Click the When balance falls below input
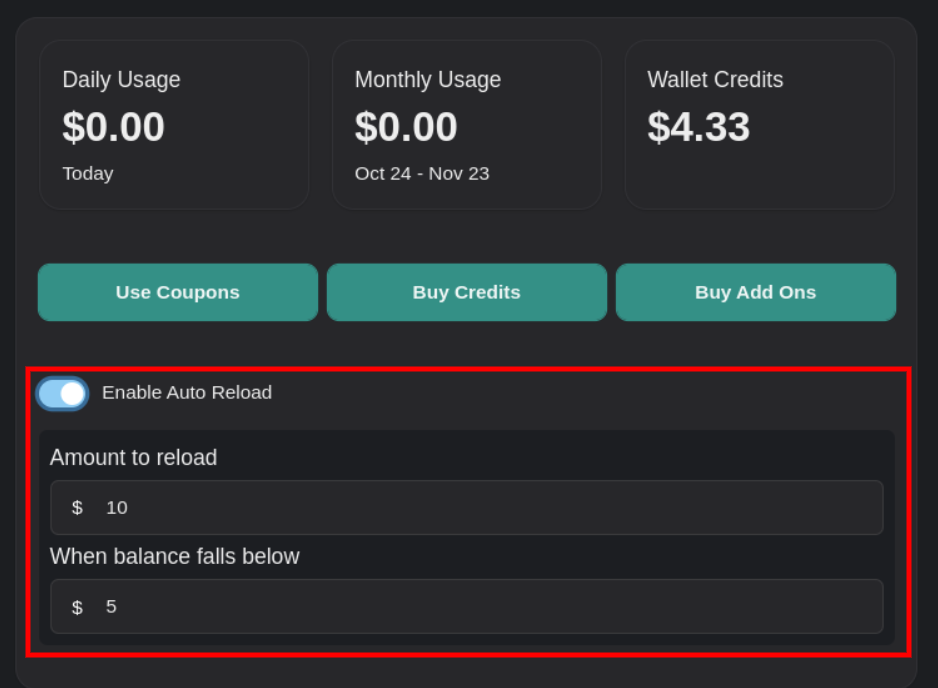This screenshot has height=688, width=938. 480,606
